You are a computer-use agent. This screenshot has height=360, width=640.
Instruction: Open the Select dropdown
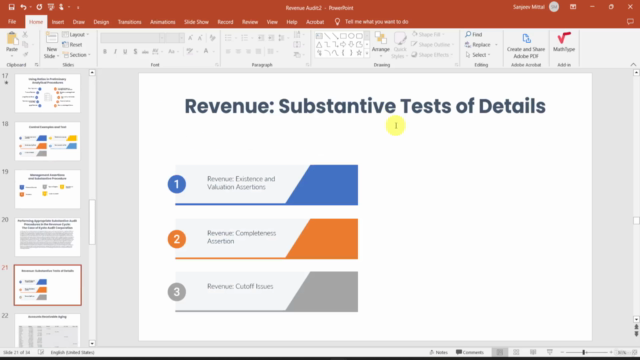click(478, 55)
